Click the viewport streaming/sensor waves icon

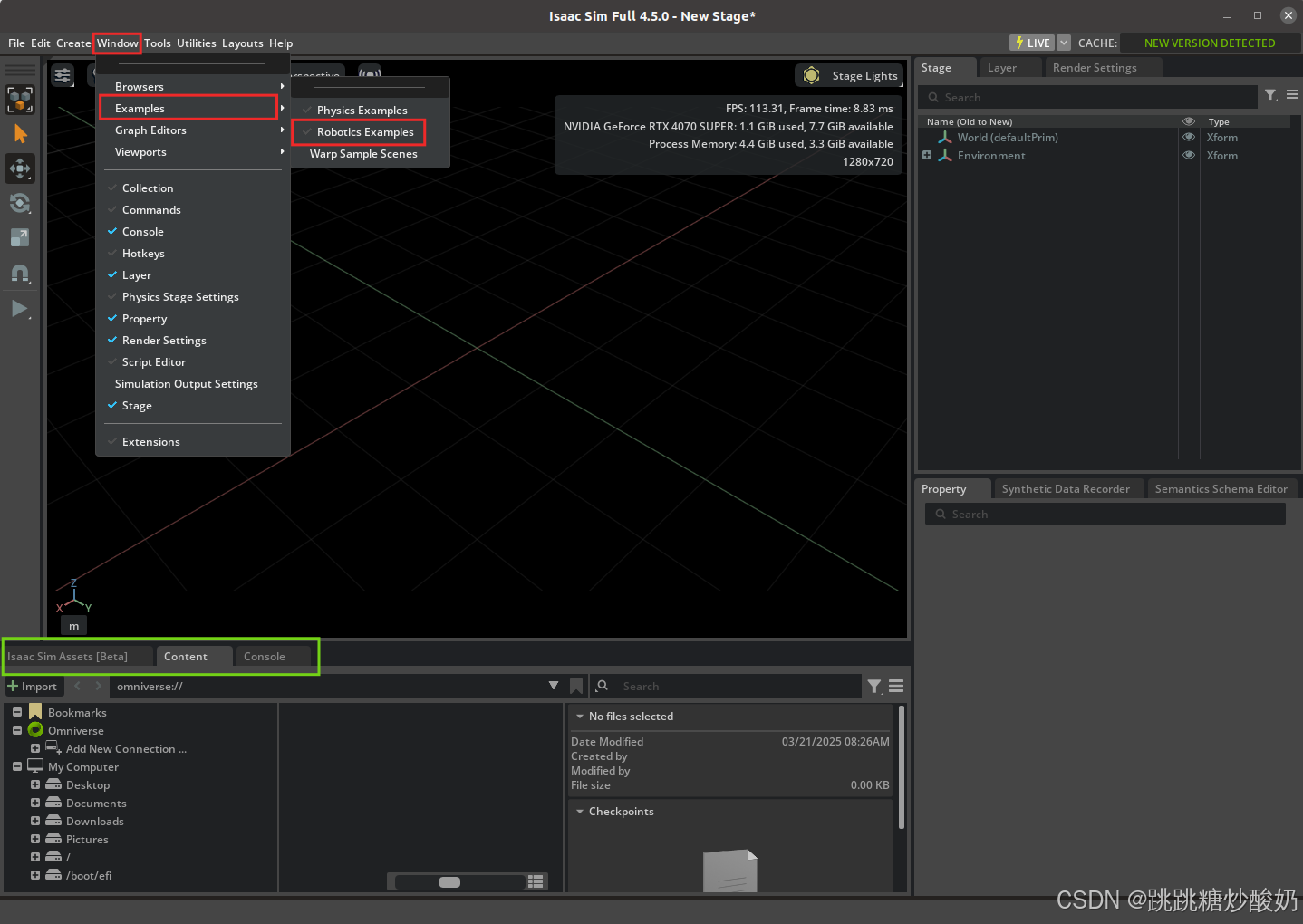370,72
